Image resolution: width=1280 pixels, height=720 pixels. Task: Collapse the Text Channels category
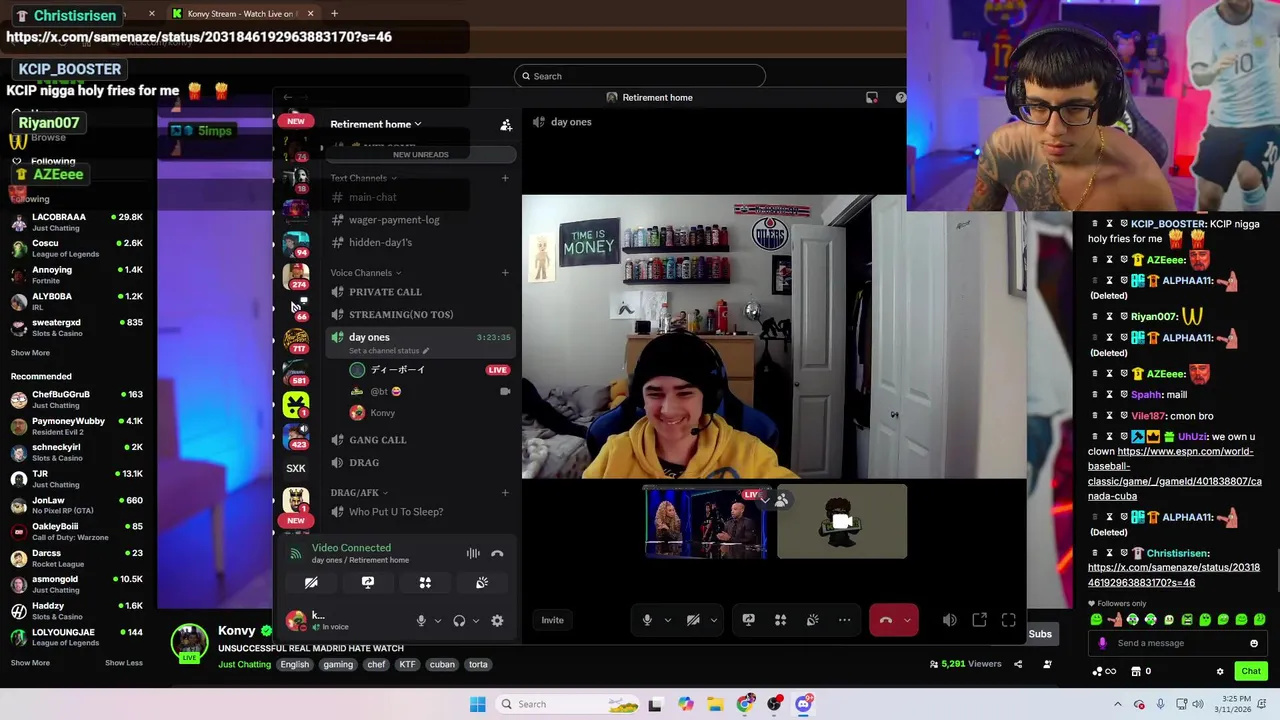(364, 178)
